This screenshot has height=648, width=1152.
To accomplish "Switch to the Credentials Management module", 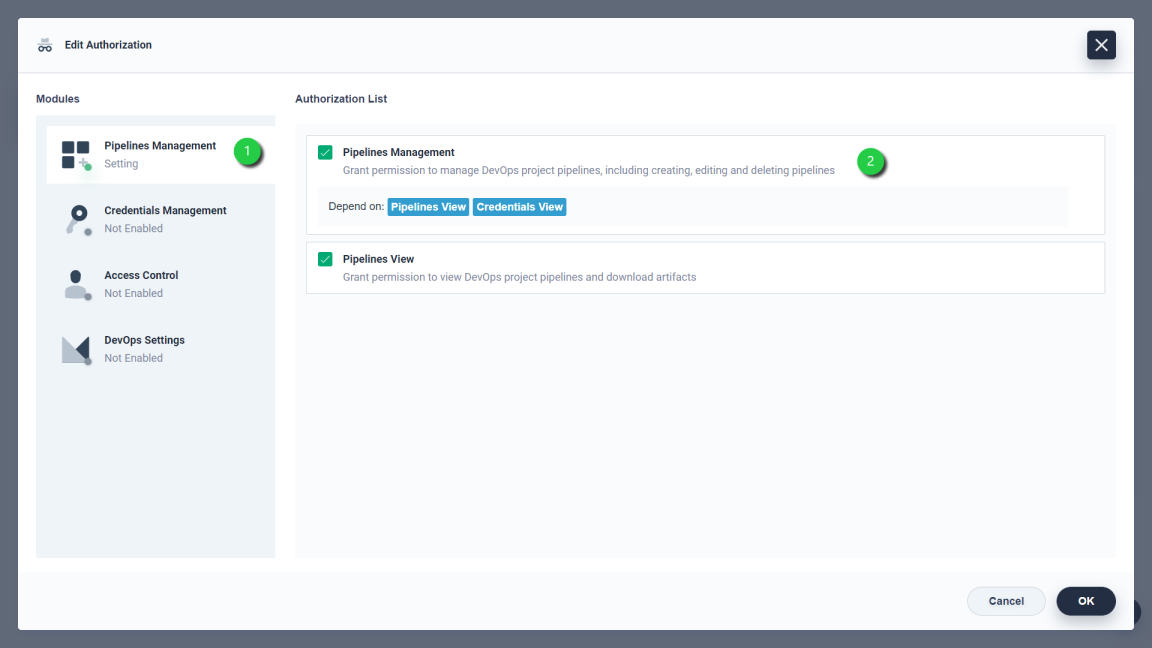I will tap(165, 211).
